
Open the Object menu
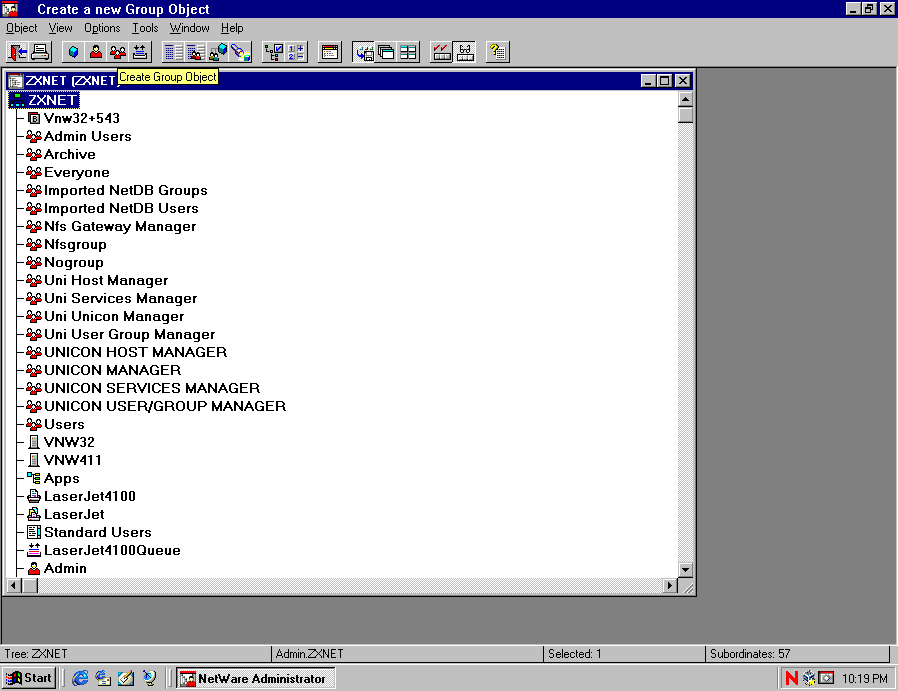pos(21,28)
